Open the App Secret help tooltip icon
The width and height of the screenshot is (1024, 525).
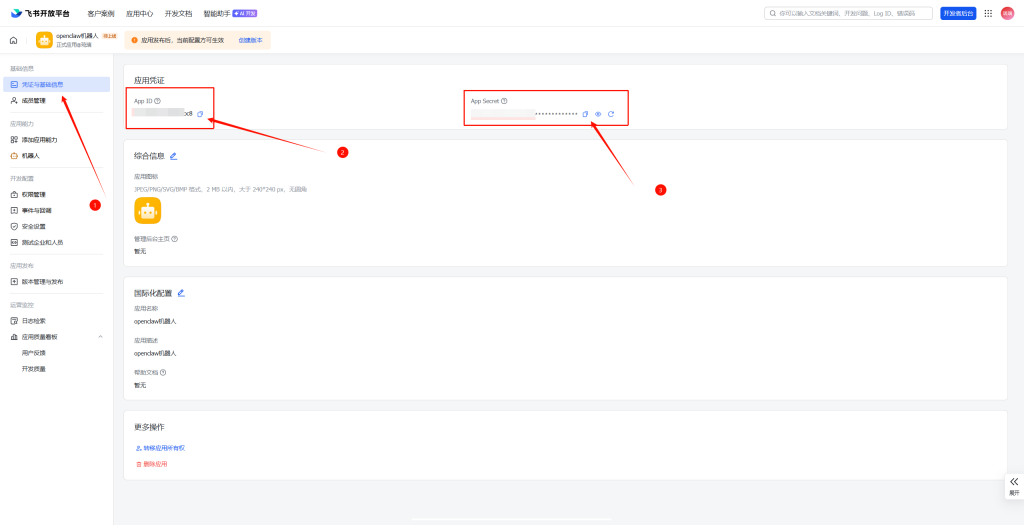click(504, 101)
